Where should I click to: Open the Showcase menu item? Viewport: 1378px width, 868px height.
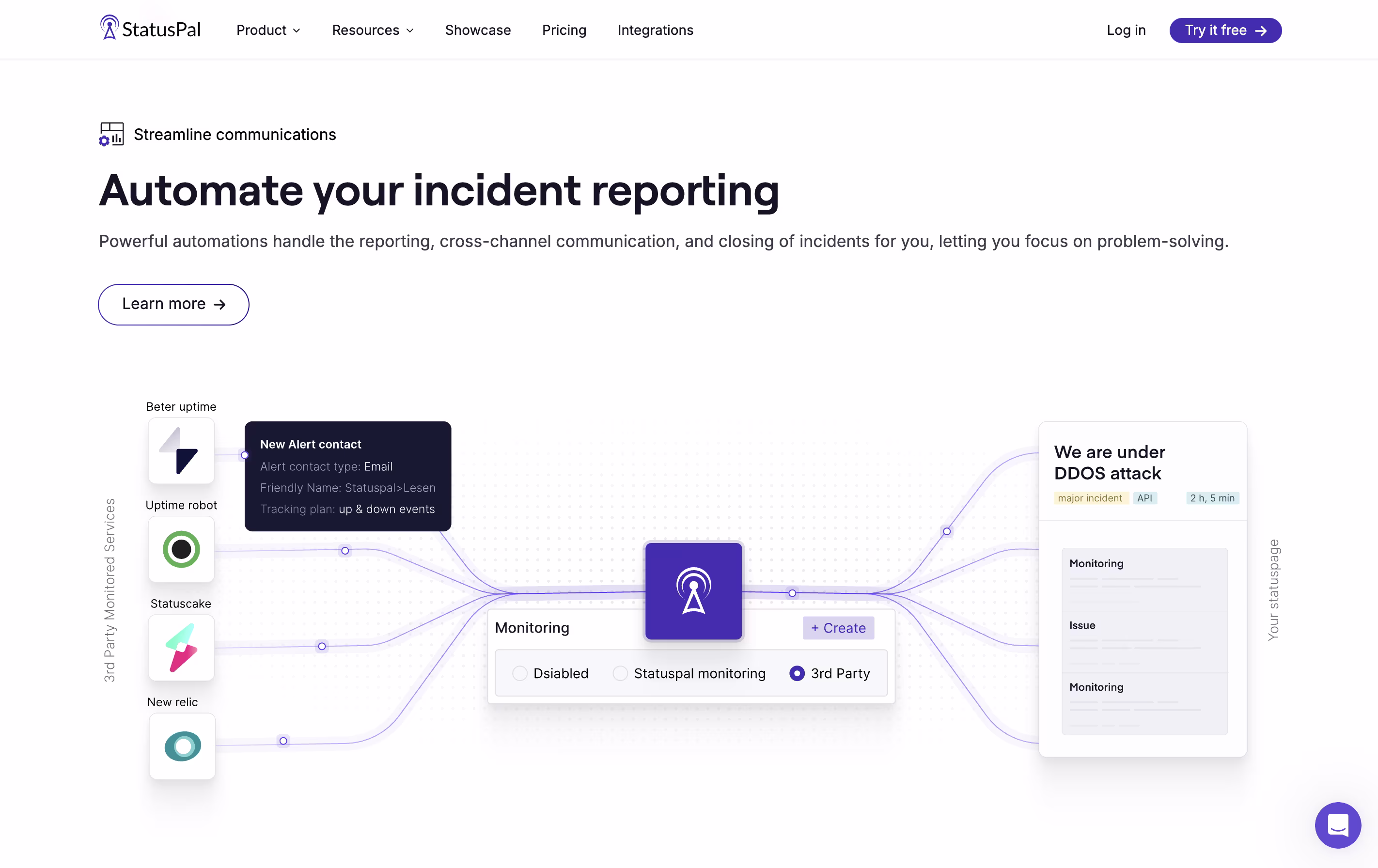[x=477, y=30]
